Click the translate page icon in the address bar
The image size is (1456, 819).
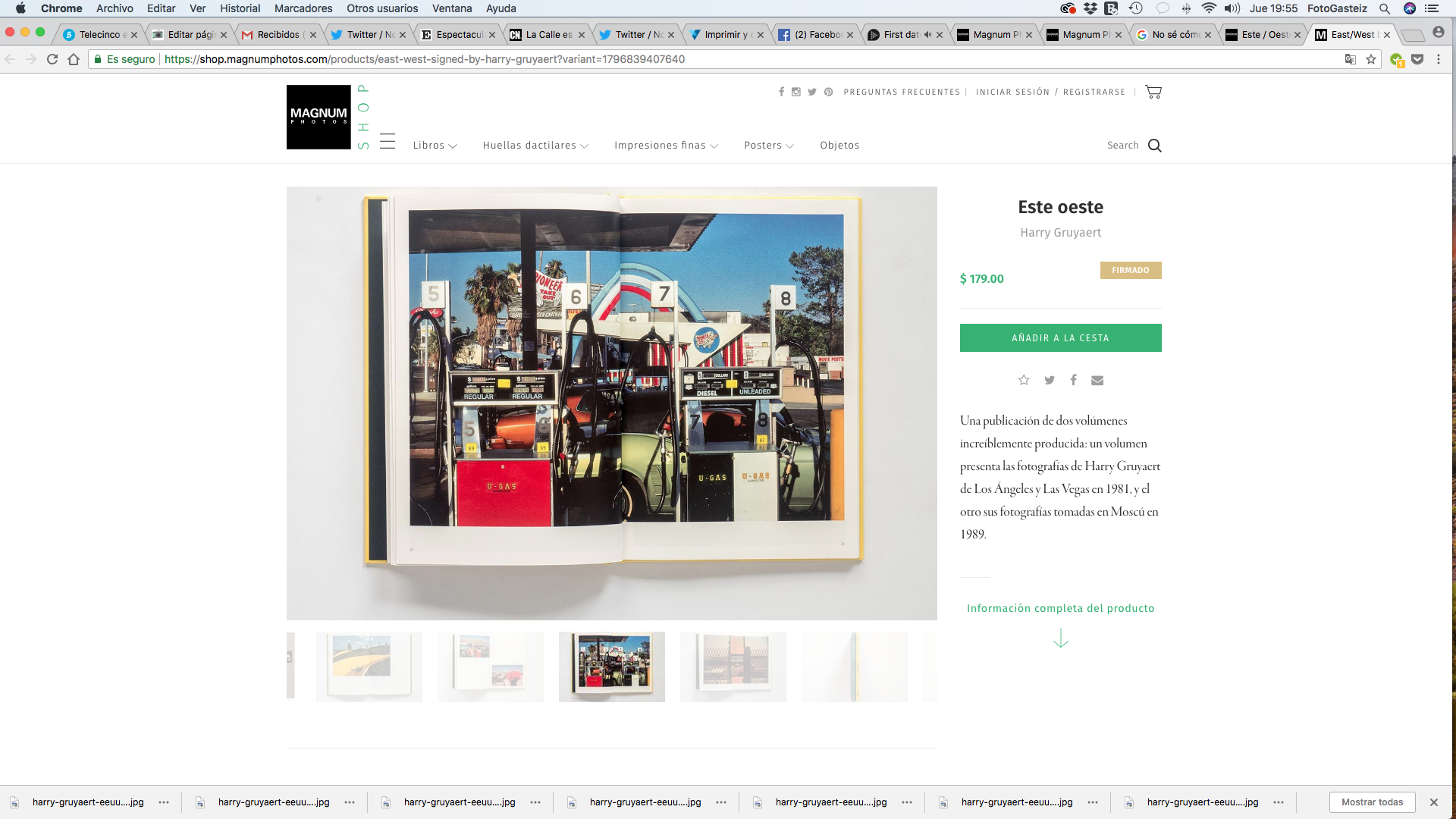pyautogui.click(x=1350, y=59)
